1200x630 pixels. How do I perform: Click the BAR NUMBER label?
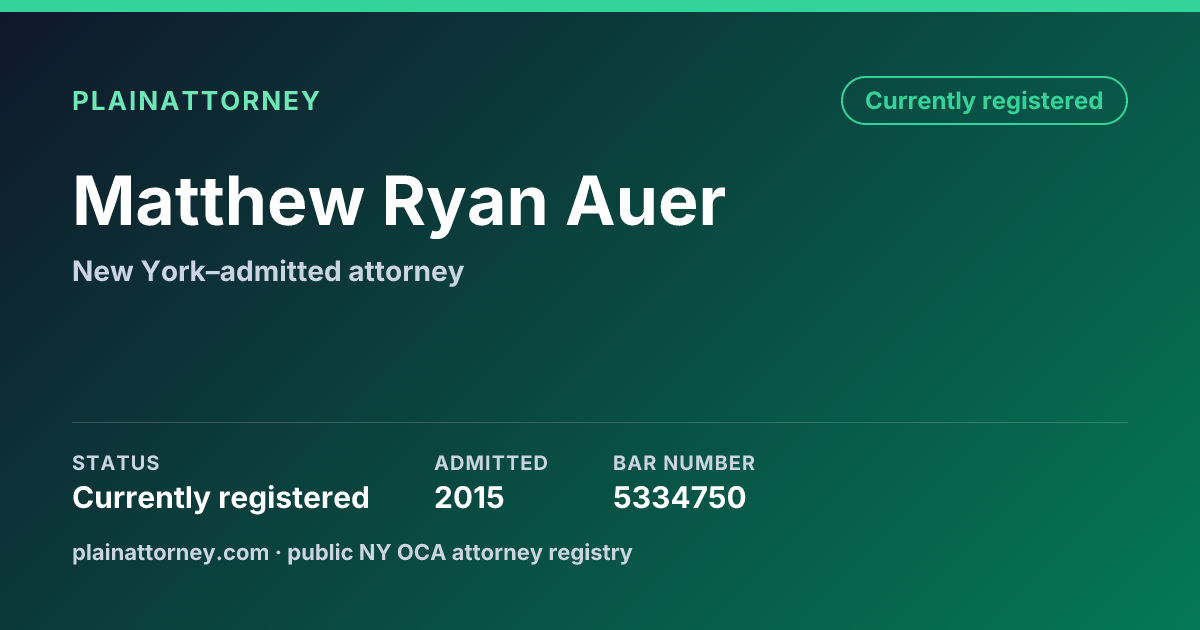click(x=684, y=463)
